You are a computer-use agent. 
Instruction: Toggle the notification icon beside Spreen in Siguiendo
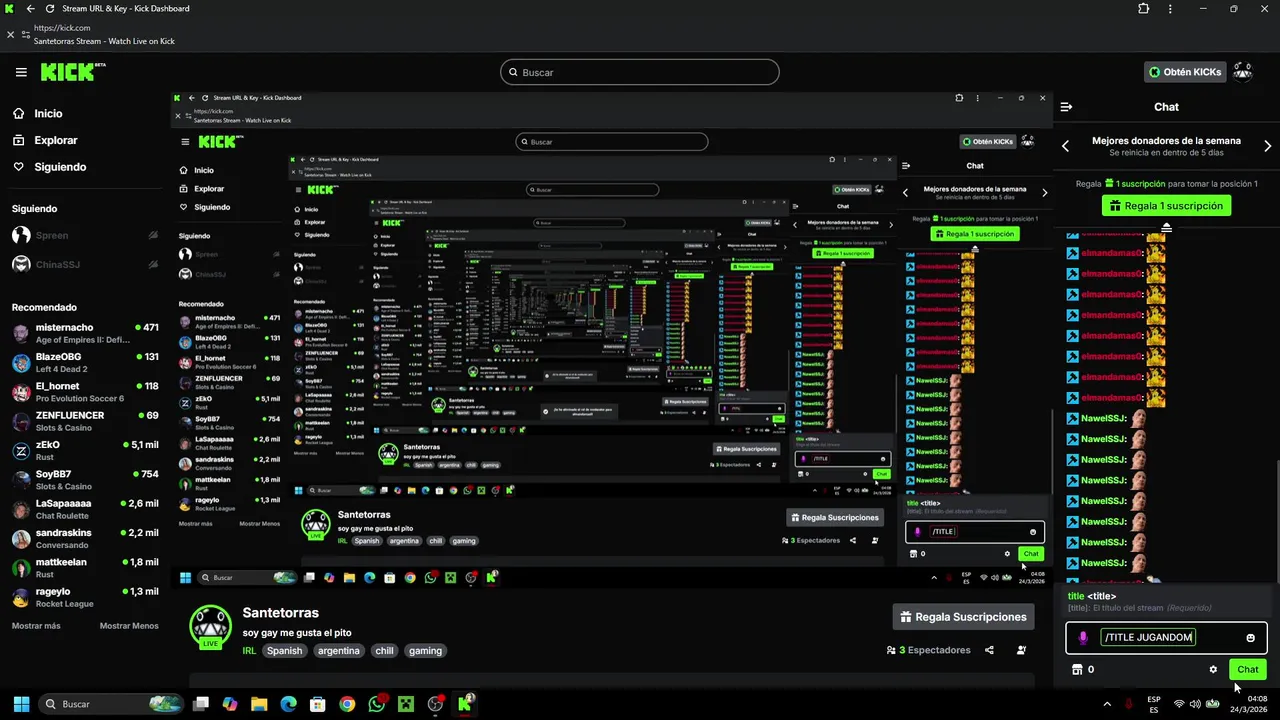153,236
